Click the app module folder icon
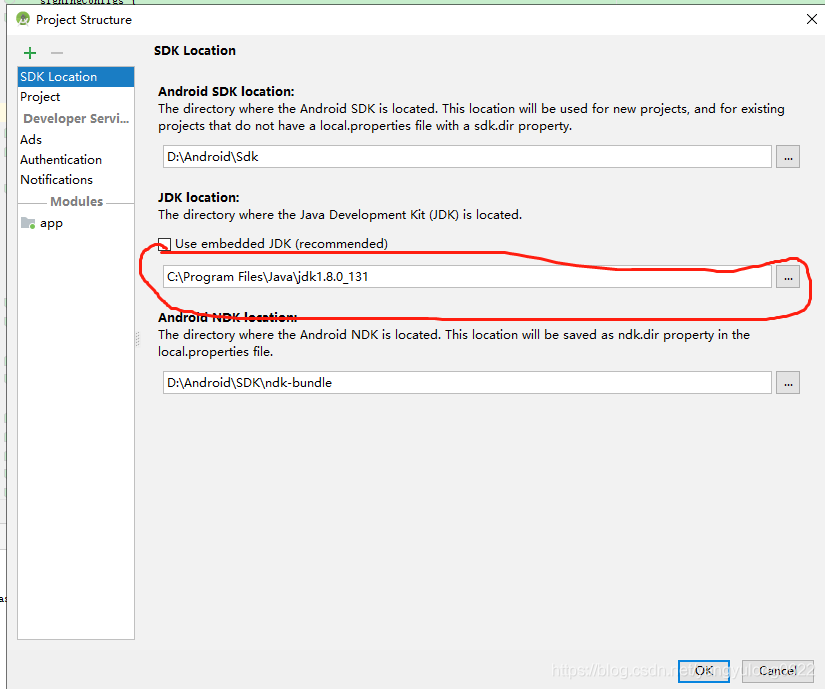Viewport: 825px width, 689px height. pos(28,223)
